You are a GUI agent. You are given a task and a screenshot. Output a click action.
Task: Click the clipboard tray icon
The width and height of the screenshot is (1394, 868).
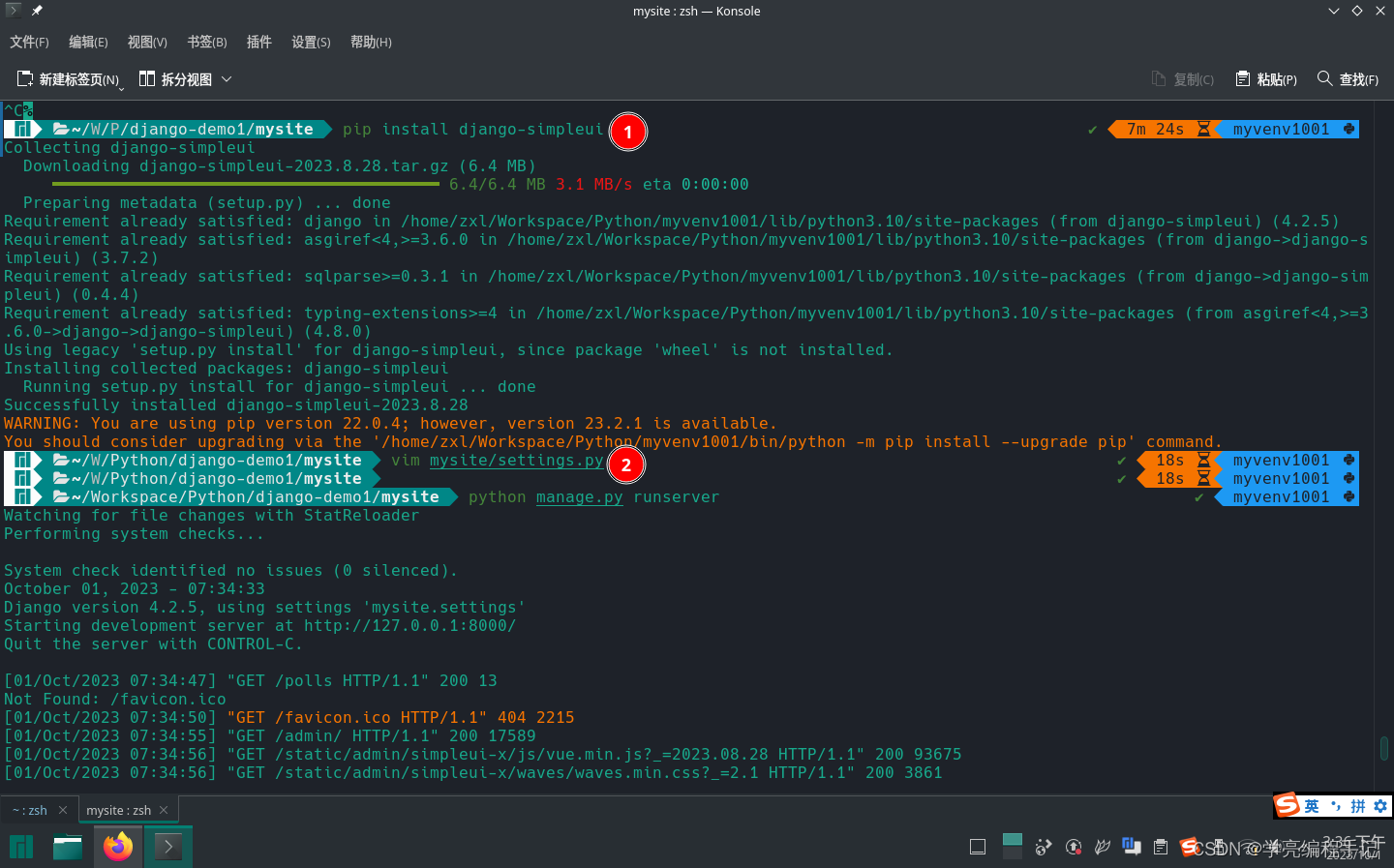1161,848
